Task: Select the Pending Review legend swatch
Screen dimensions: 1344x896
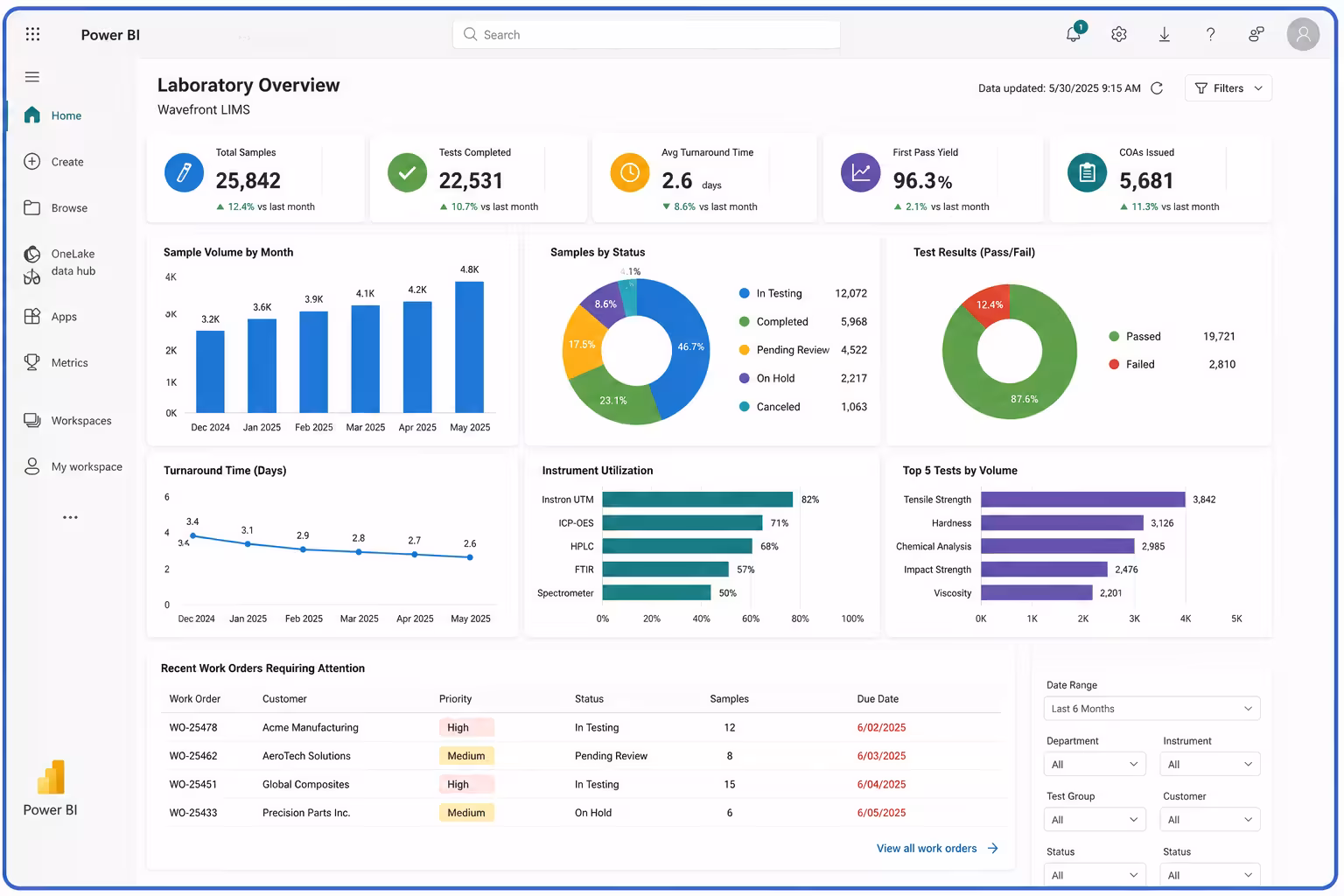Action: pyautogui.click(x=744, y=350)
